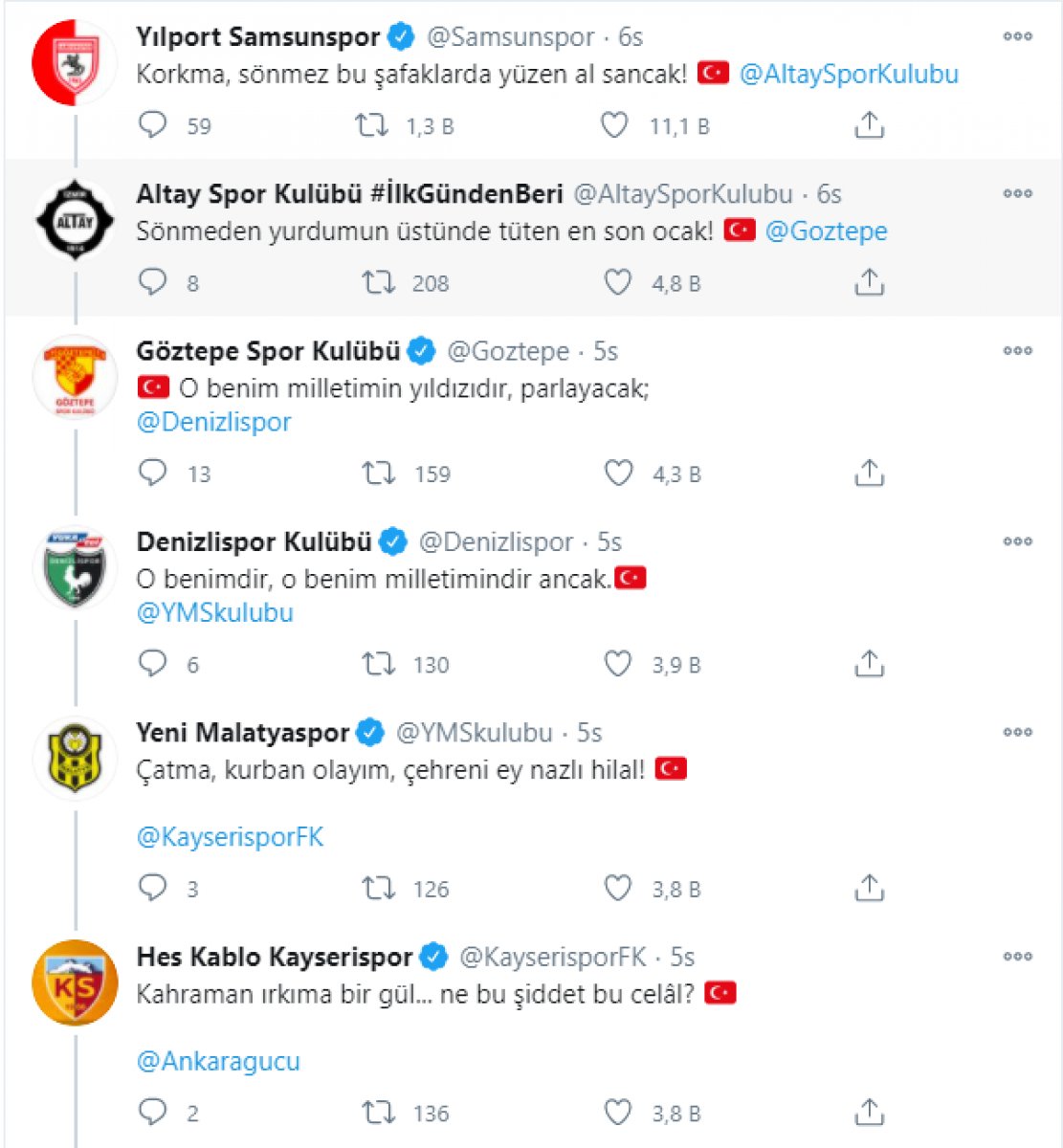Share the Hes Kablo Kayserispor tweet
Screen dimensions: 1063x1148
[869, 1112]
